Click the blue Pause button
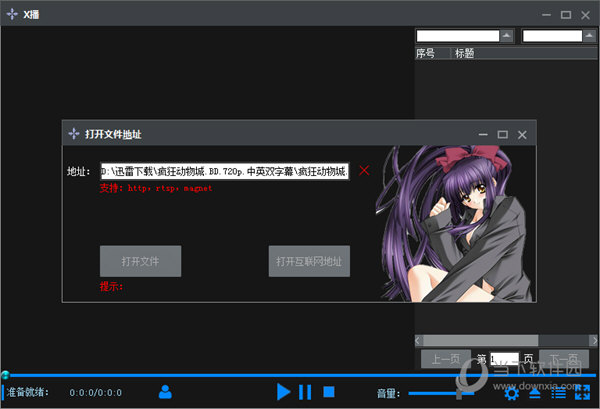The height and width of the screenshot is (409, 600). pos(305,392)
